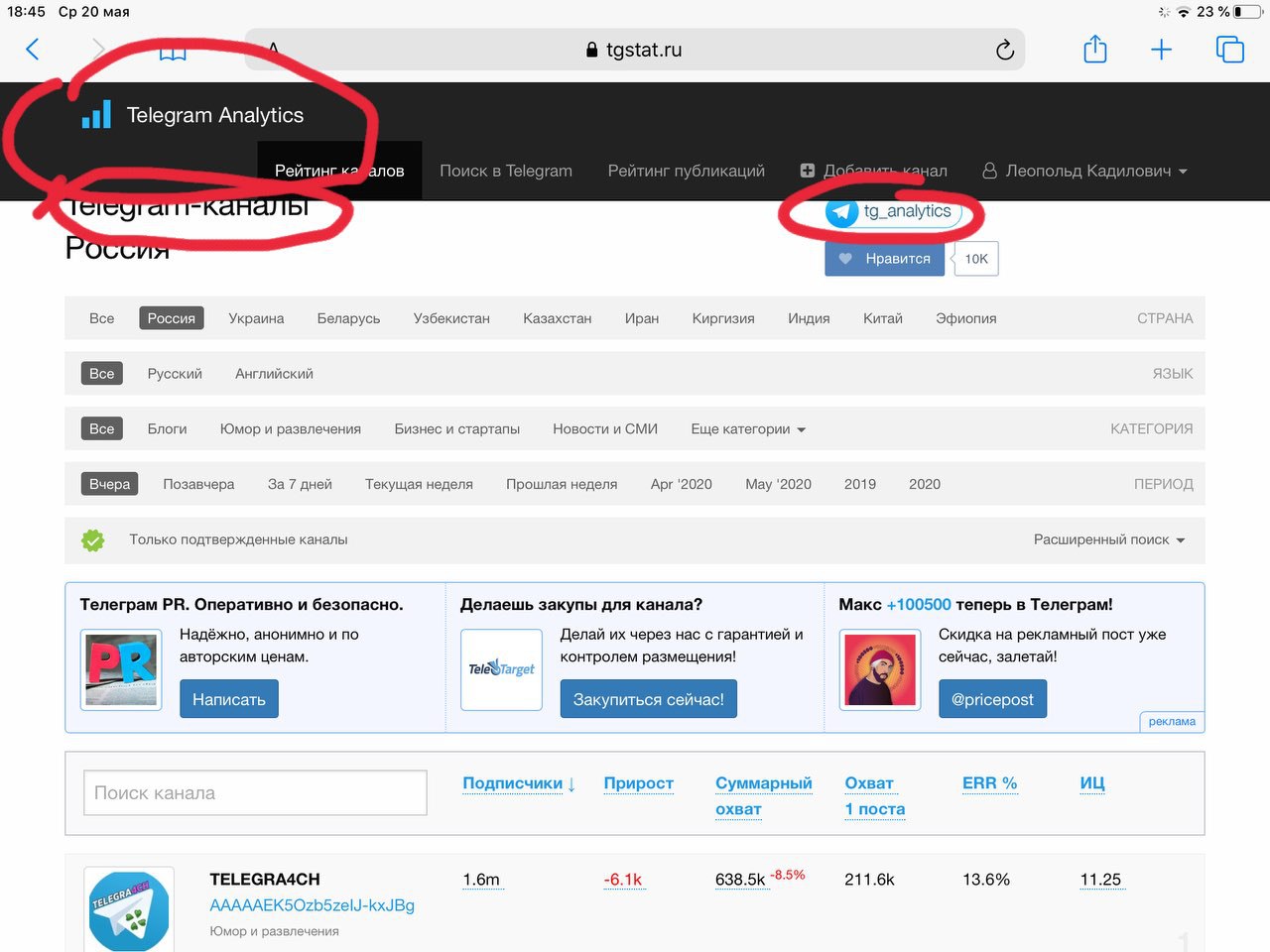Sort by Прирост column

(639, 783)
